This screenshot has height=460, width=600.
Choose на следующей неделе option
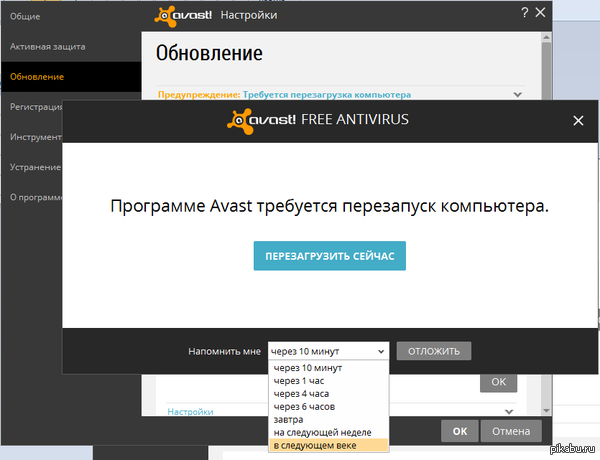coord(329,432)
